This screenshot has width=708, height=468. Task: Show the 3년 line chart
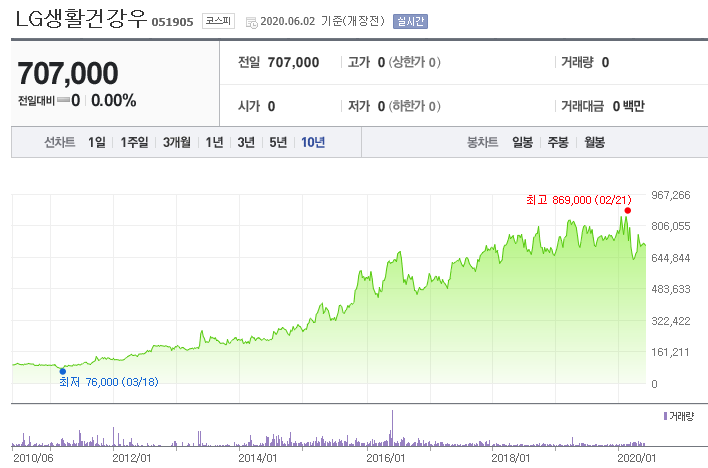246,142
